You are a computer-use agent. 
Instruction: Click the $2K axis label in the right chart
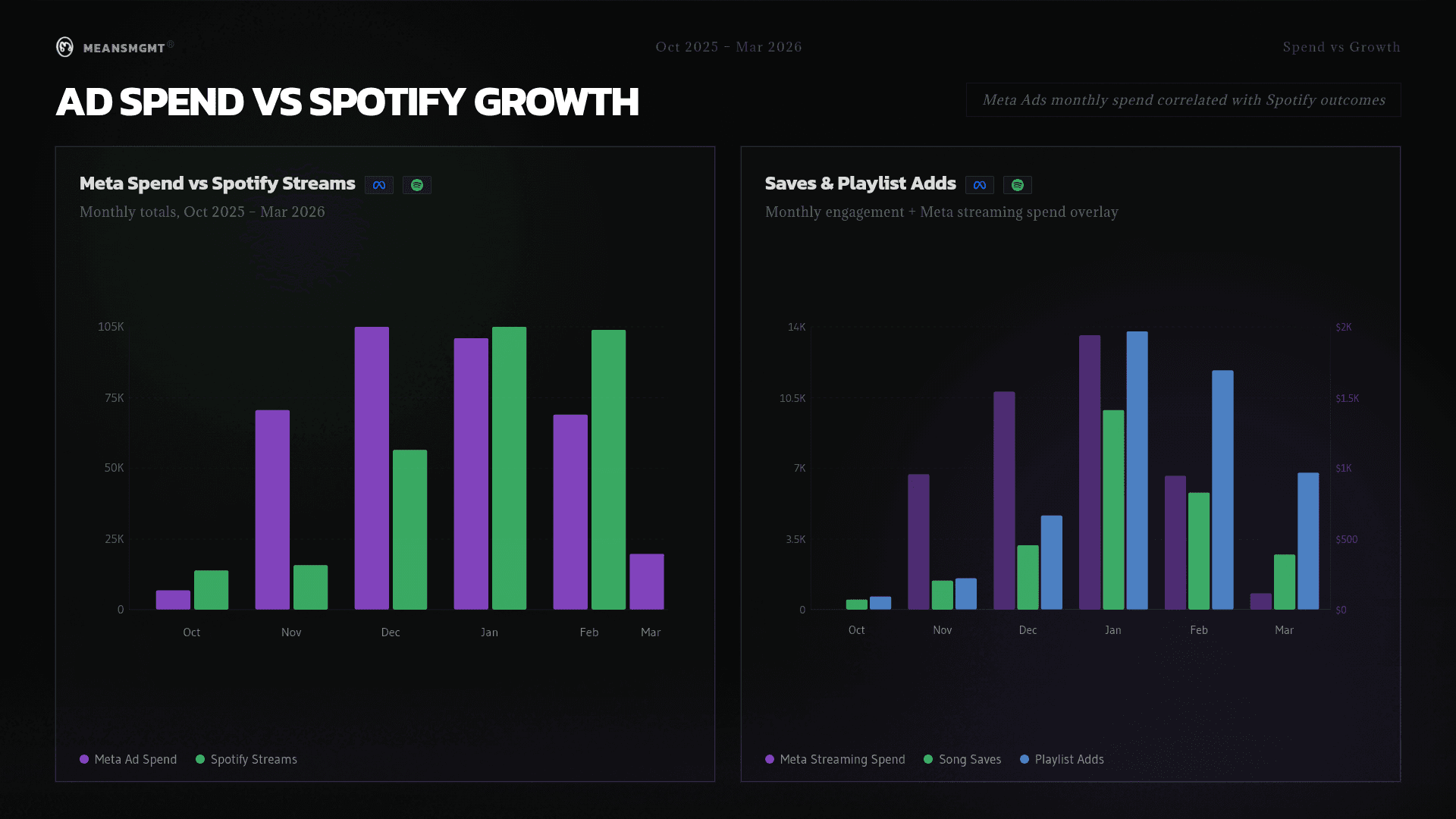click(x=1344, y=327)
